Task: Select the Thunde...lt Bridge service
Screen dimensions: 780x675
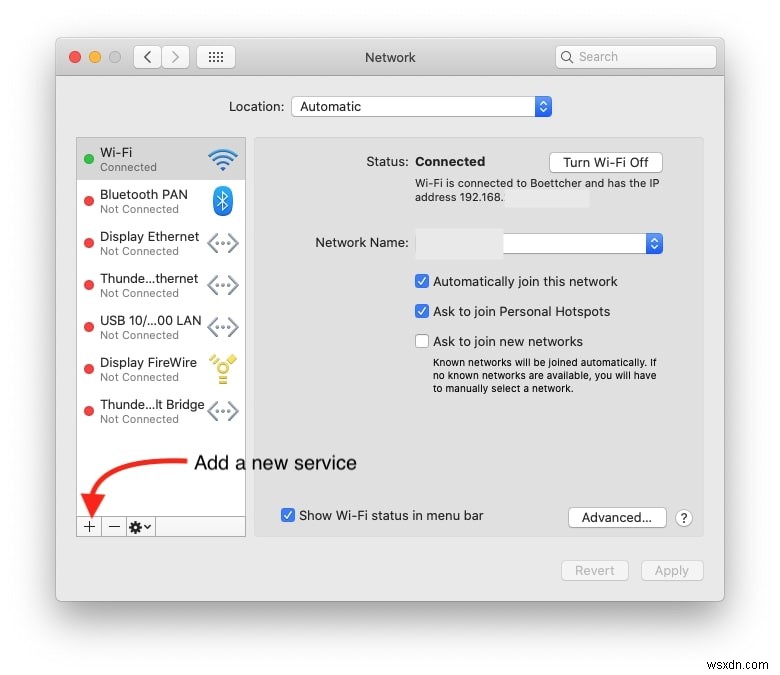Action: tap(161, 411)
